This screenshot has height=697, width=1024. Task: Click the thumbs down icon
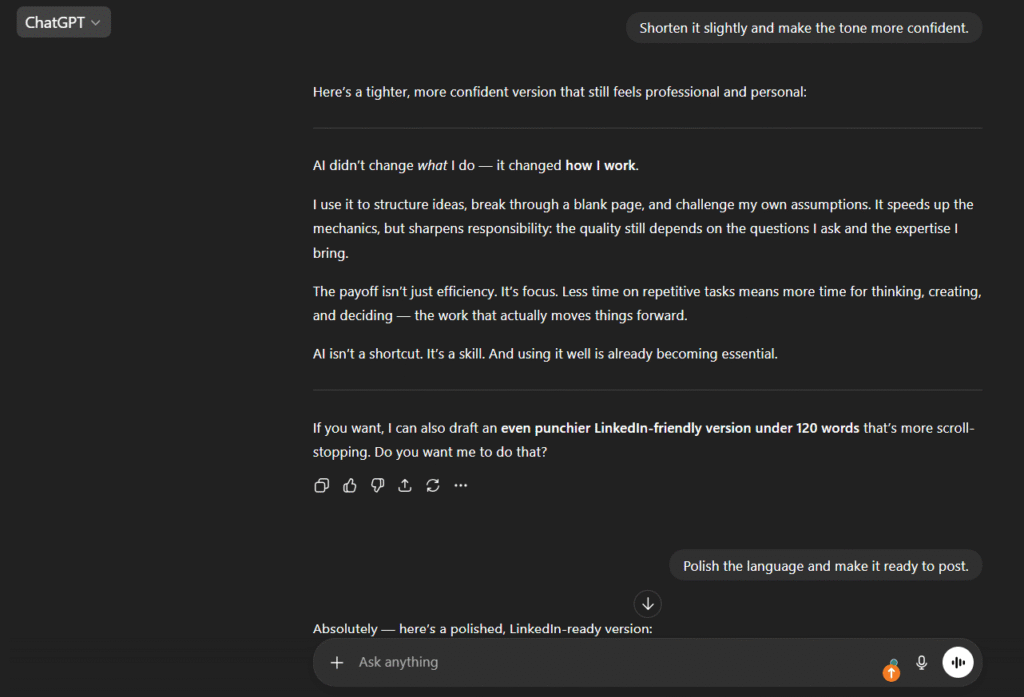377,486
